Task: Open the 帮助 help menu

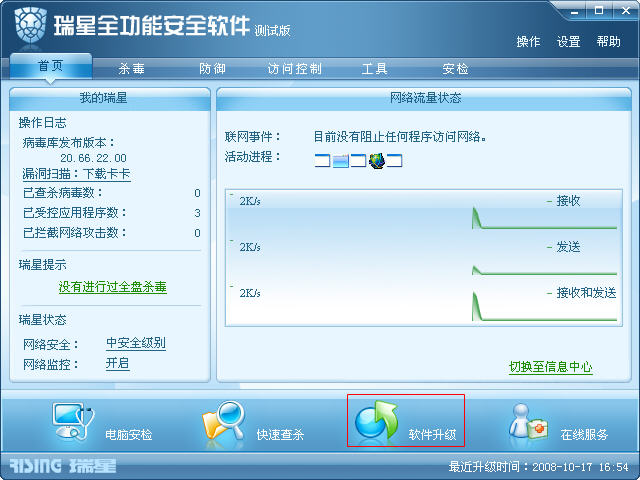Action: point(609,42)
